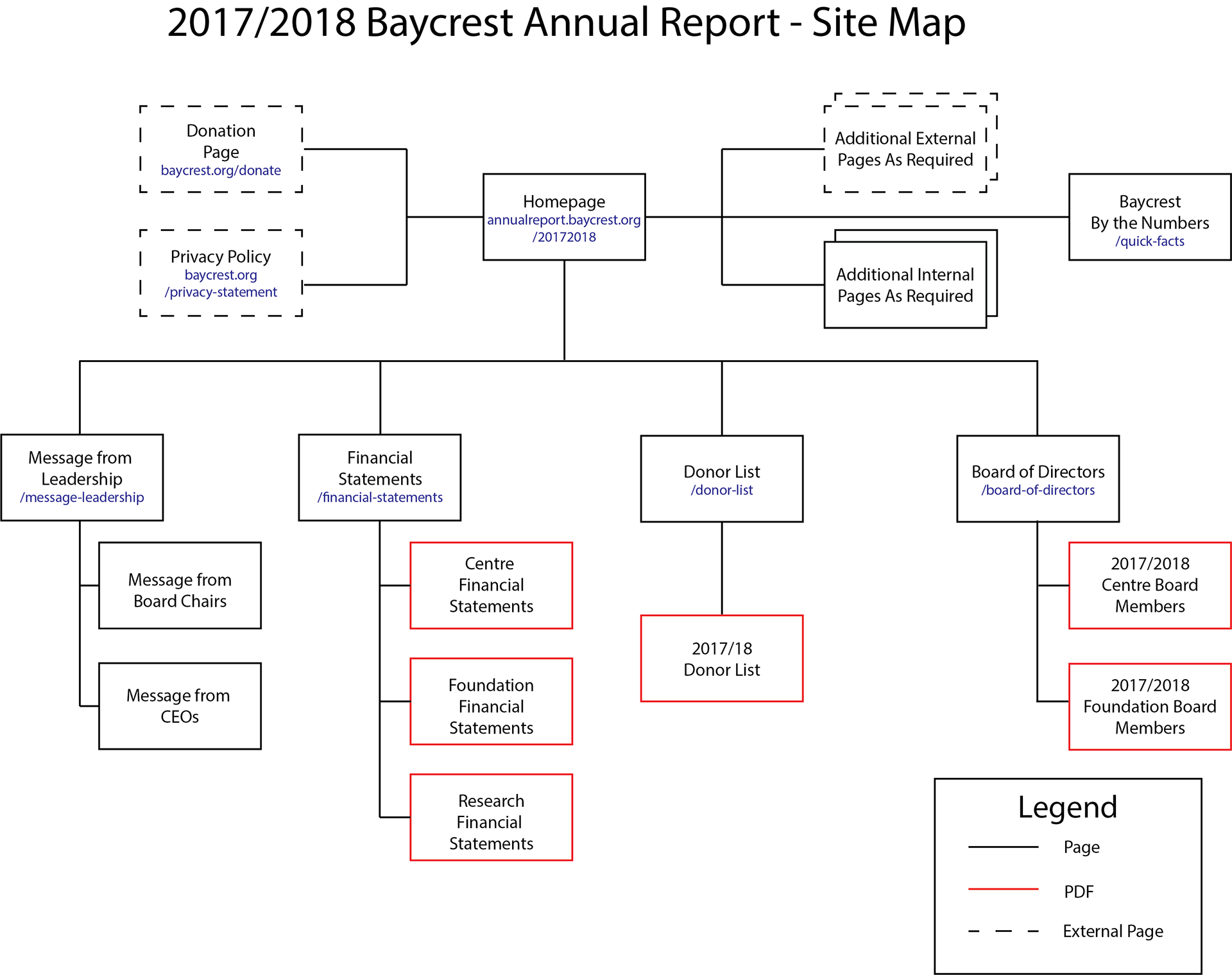Click the annualreport.baycrest.org URL text
Image resolution: width=1232 pixels, height=975 pixels.
click(564, 220)
